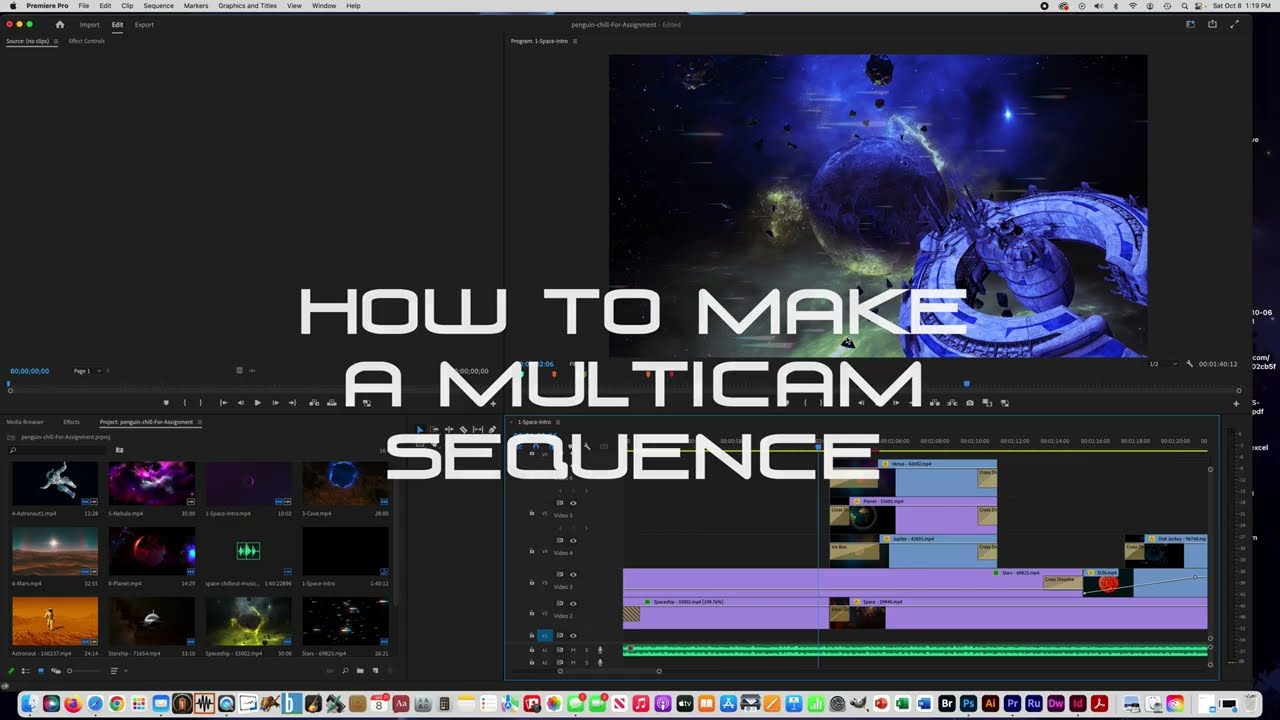Open Graphics and Titles menu

coord(247,6)
